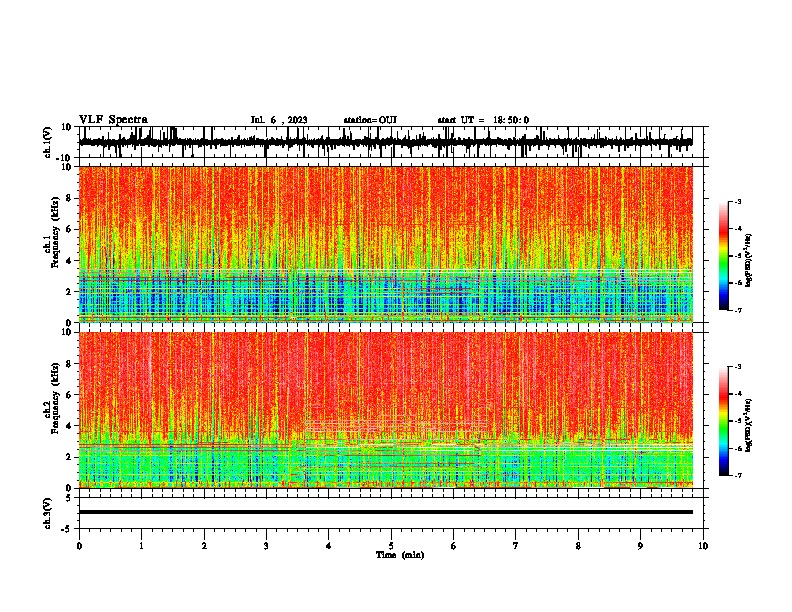Click the "start UT = 18:50:0" label
Image resolution: width=792 pixels, height=612 pixels.
[483, 120]
